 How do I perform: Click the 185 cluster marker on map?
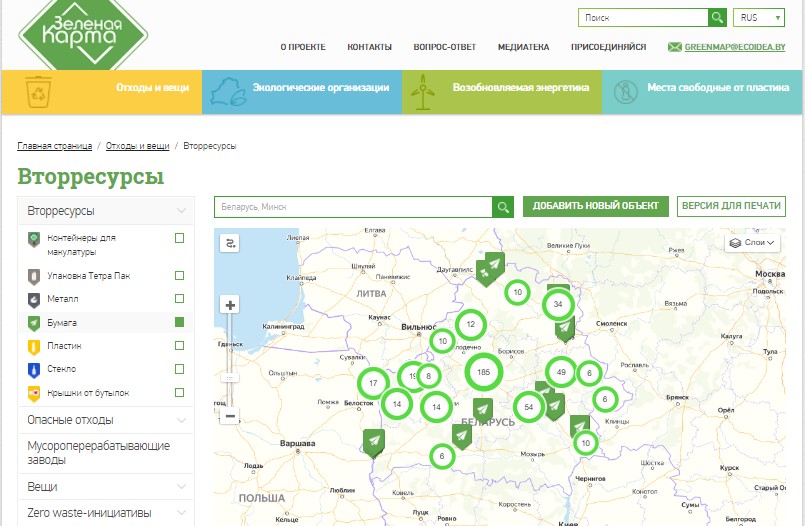pyautogui.click(x=484, y=372)
